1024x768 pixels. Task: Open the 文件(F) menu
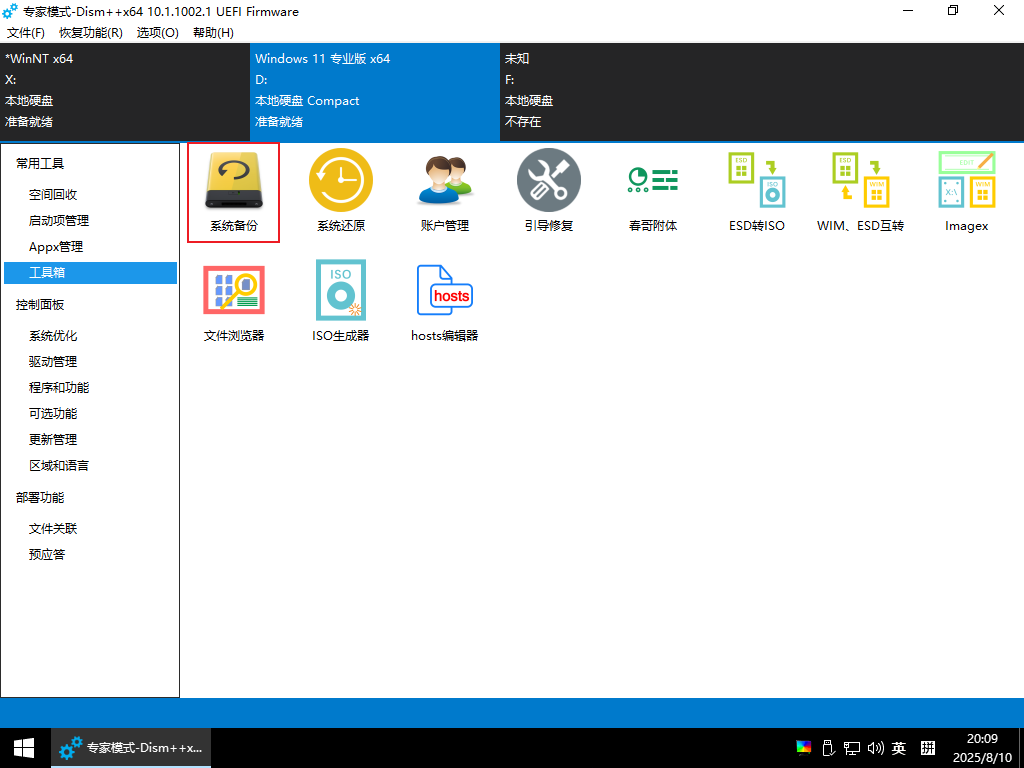[x=25, y=33]
